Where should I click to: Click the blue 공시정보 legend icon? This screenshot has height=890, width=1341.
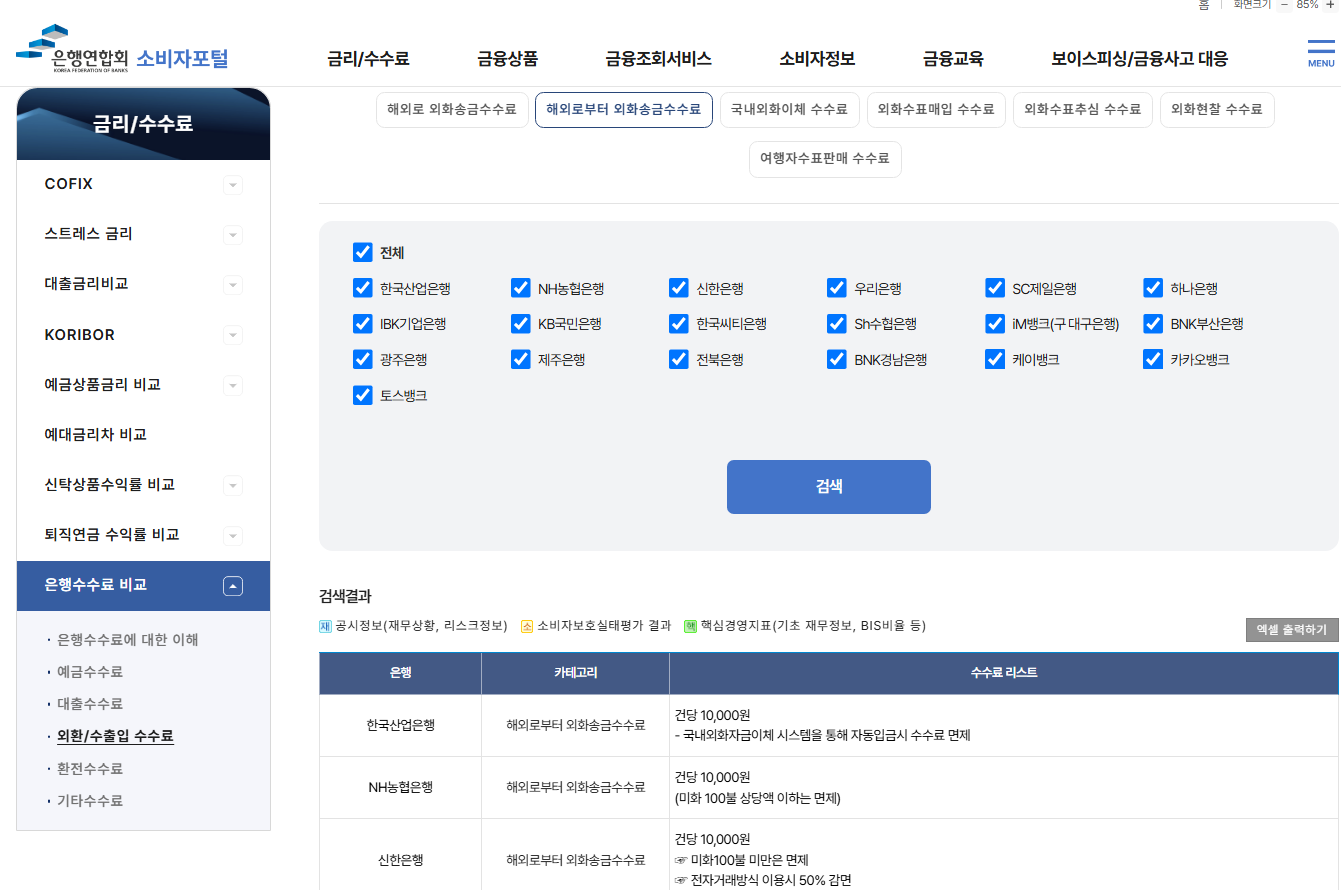325,626
